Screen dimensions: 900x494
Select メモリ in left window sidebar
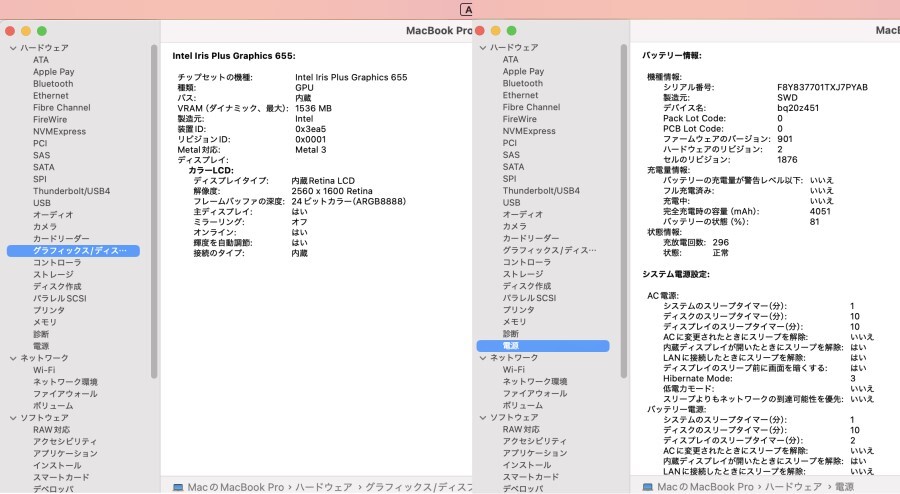coord(45,322)
